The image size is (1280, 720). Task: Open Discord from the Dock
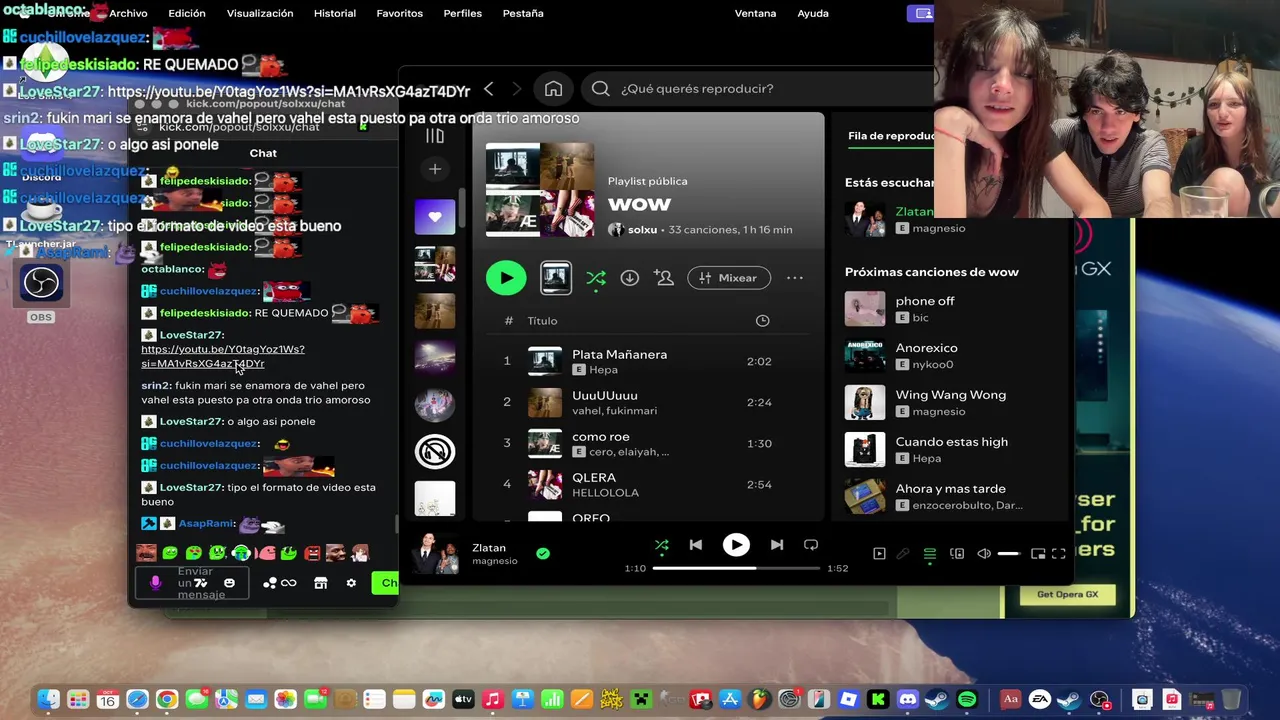(908, 700)
